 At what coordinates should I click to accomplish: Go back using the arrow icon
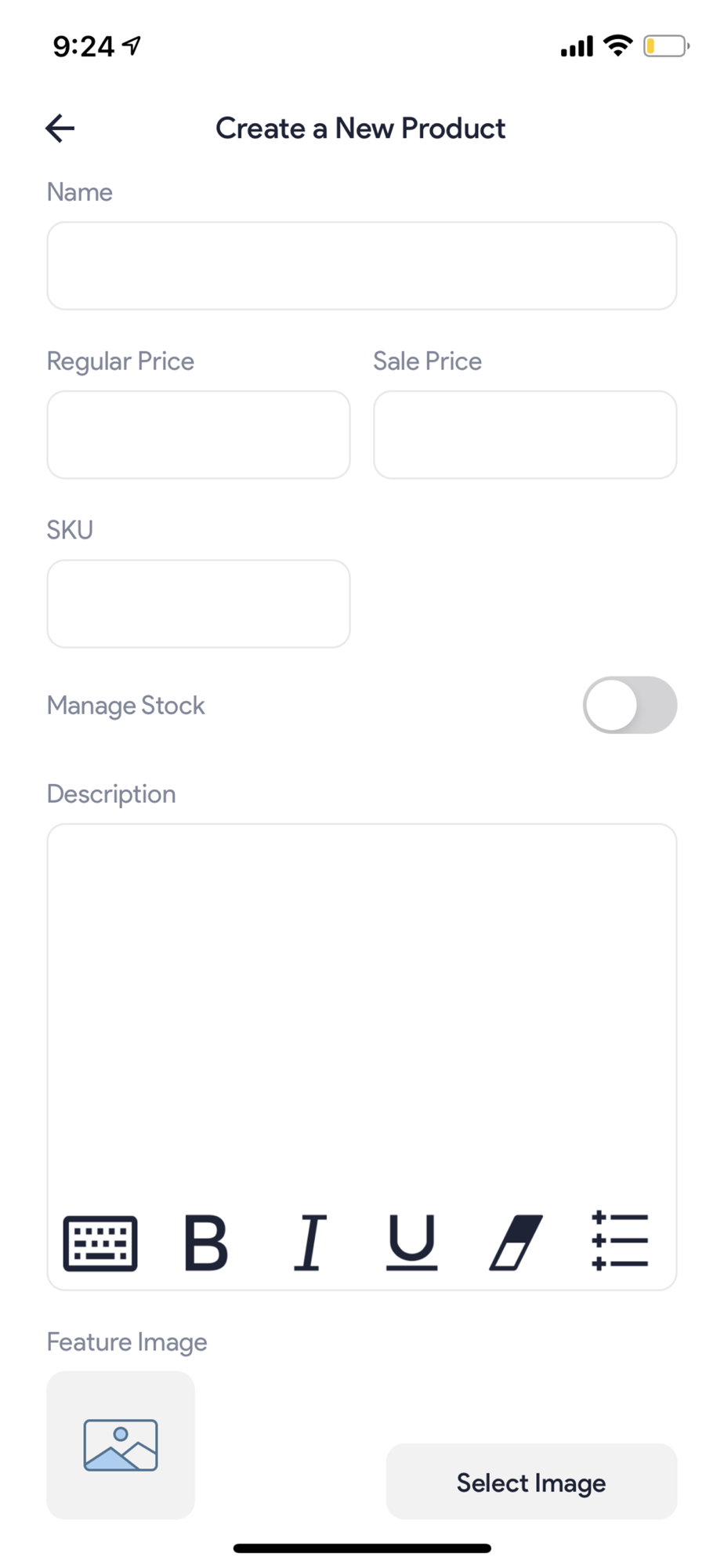(60, 129)
